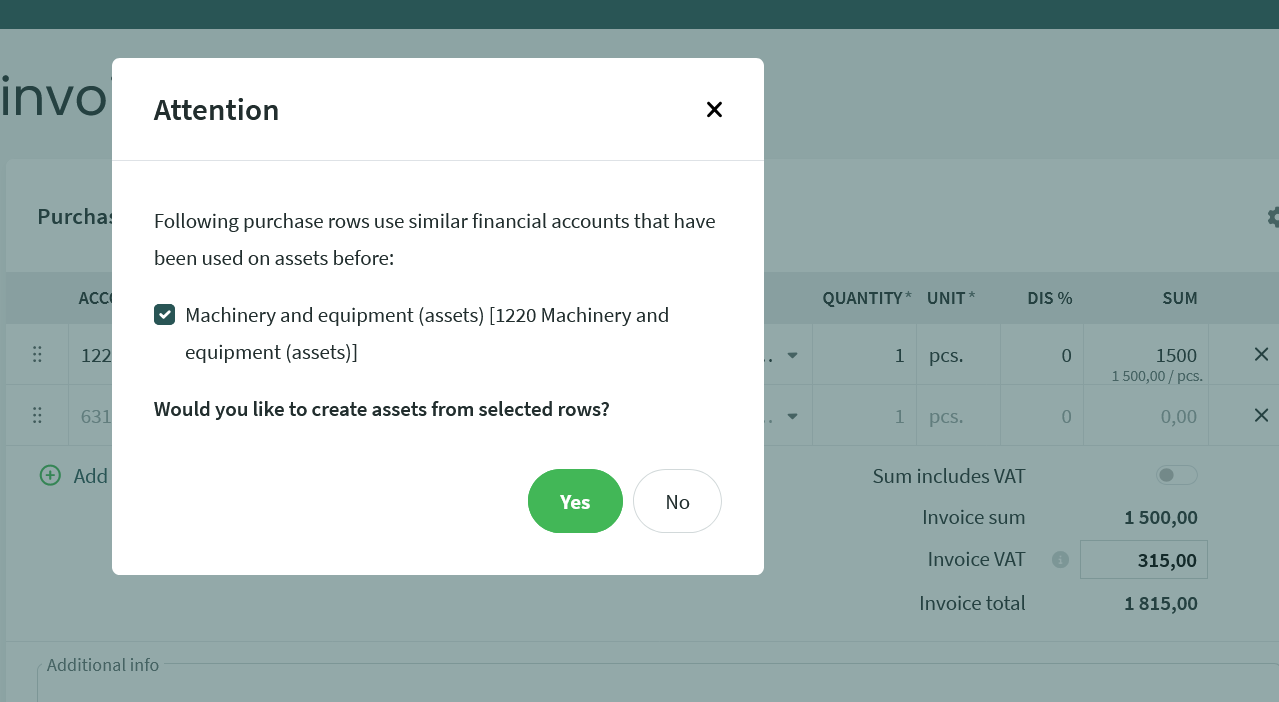The width and height of the screenshot is (1279, 702).
Task: Grab the first row drag handle
Action: (37, 354)
